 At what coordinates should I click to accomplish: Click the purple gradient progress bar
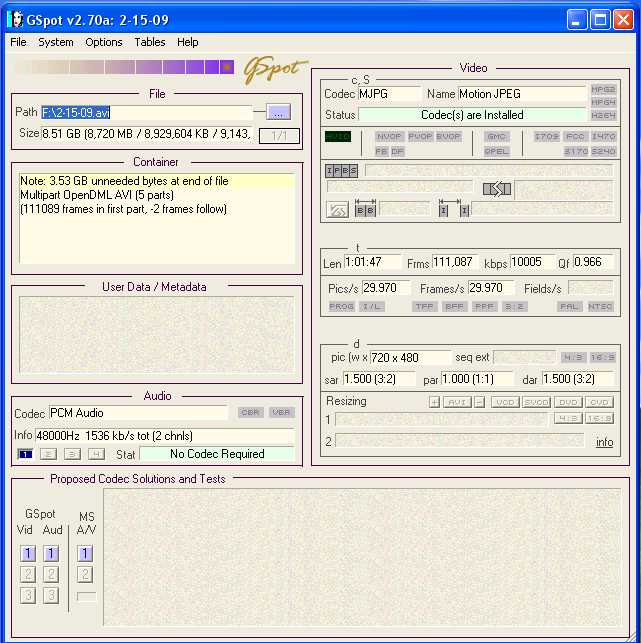coord(125,67)
